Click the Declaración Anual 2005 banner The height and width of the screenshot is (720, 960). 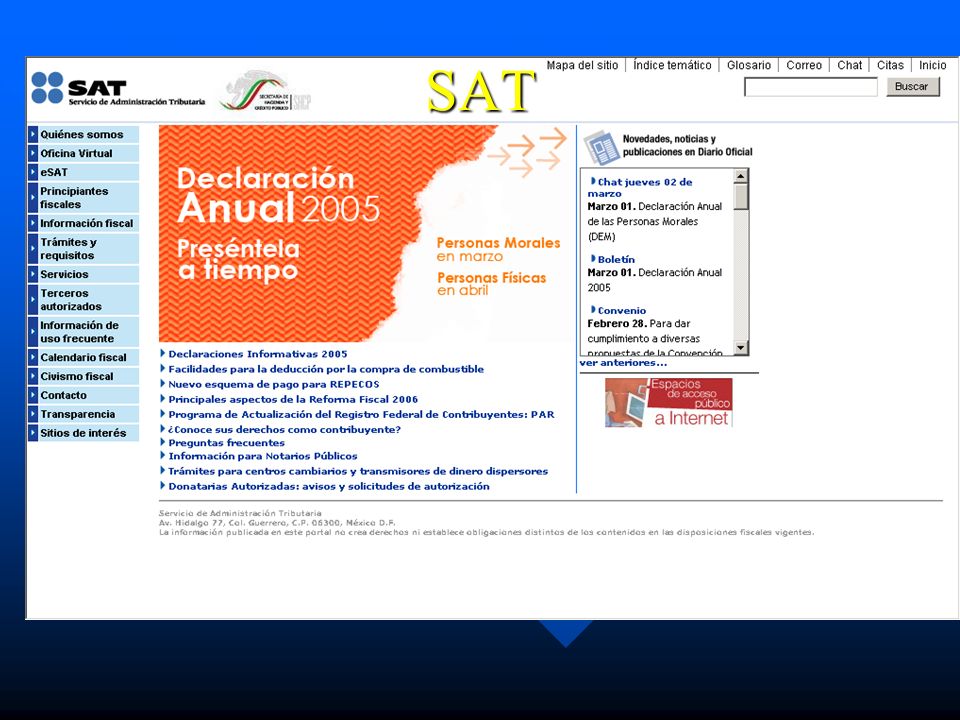coord(364,233)
